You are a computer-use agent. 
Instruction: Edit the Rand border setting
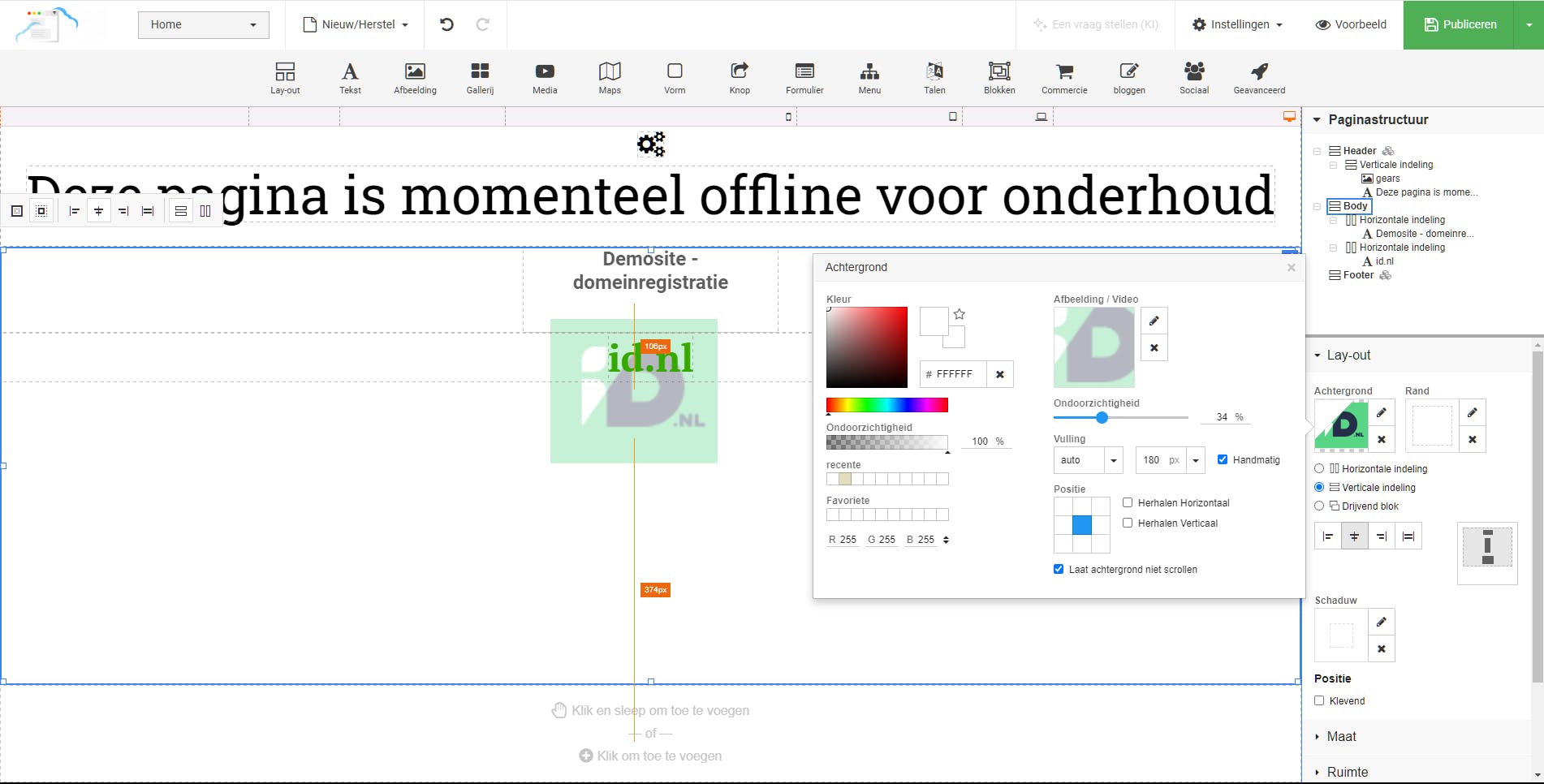click(1472, 412)
